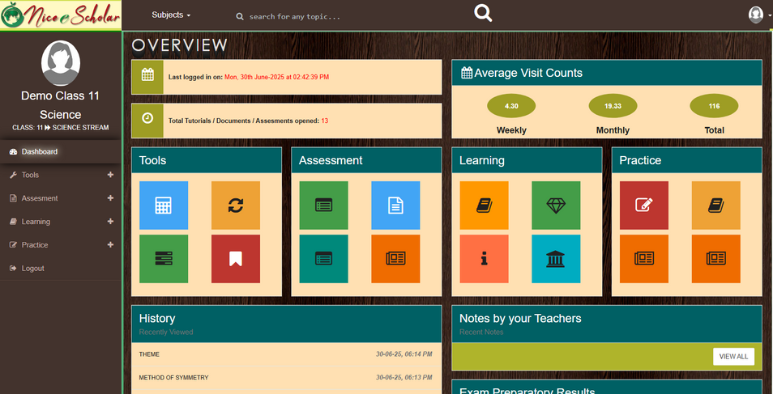Open the Subjects dropdown menu
The height and width of the screenshot is (394, 773).
click(171, 15)
